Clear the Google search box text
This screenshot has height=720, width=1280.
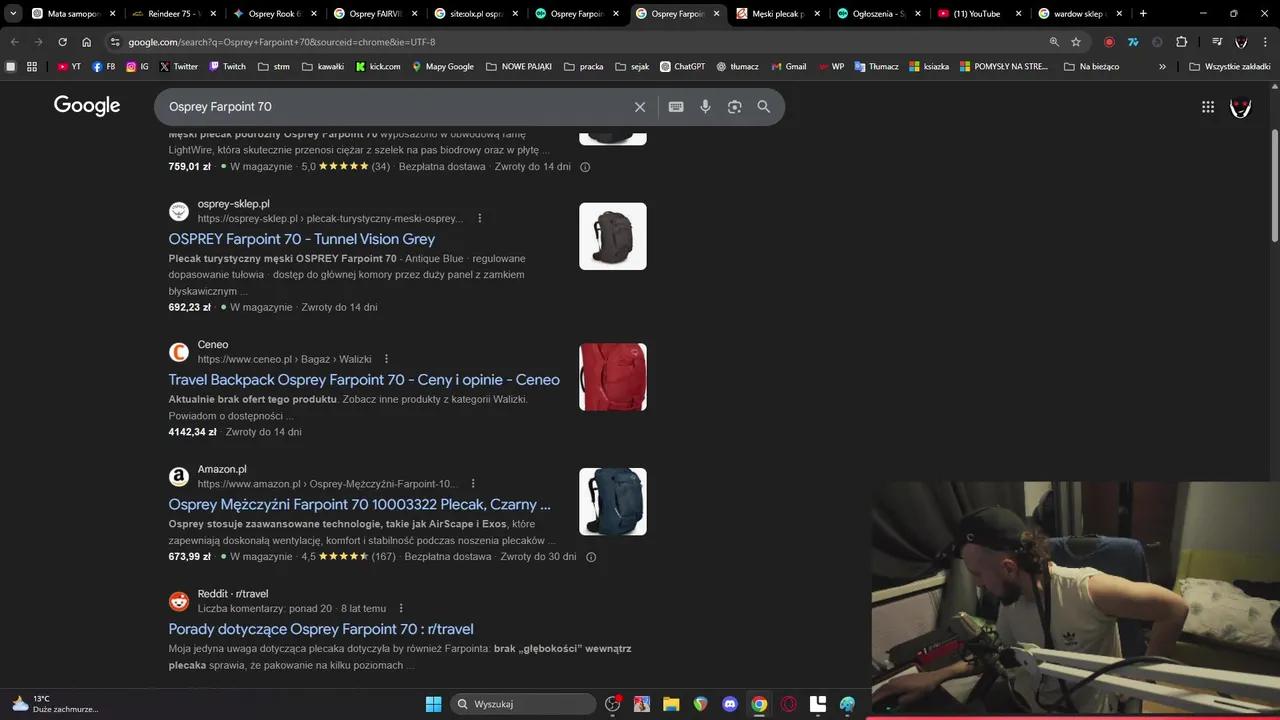[x=640, y=107]
